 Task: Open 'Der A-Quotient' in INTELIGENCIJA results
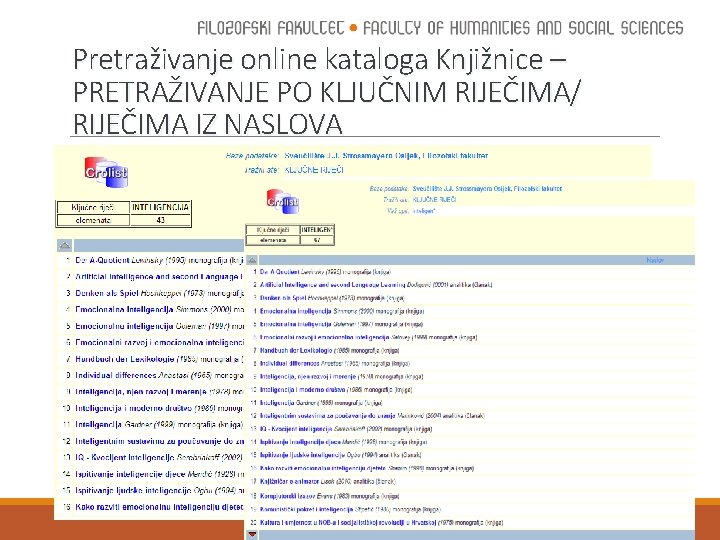pos(102,260)
